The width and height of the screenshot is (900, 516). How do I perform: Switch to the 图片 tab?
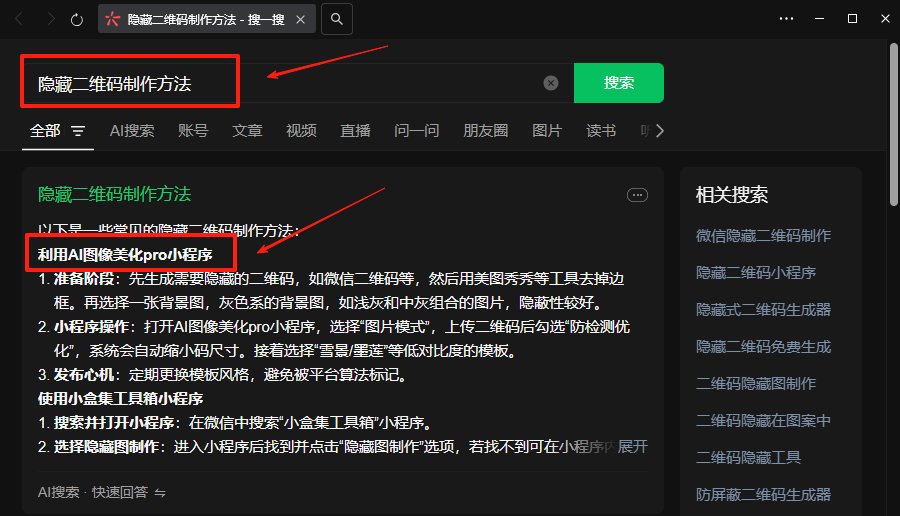[546, 131]
